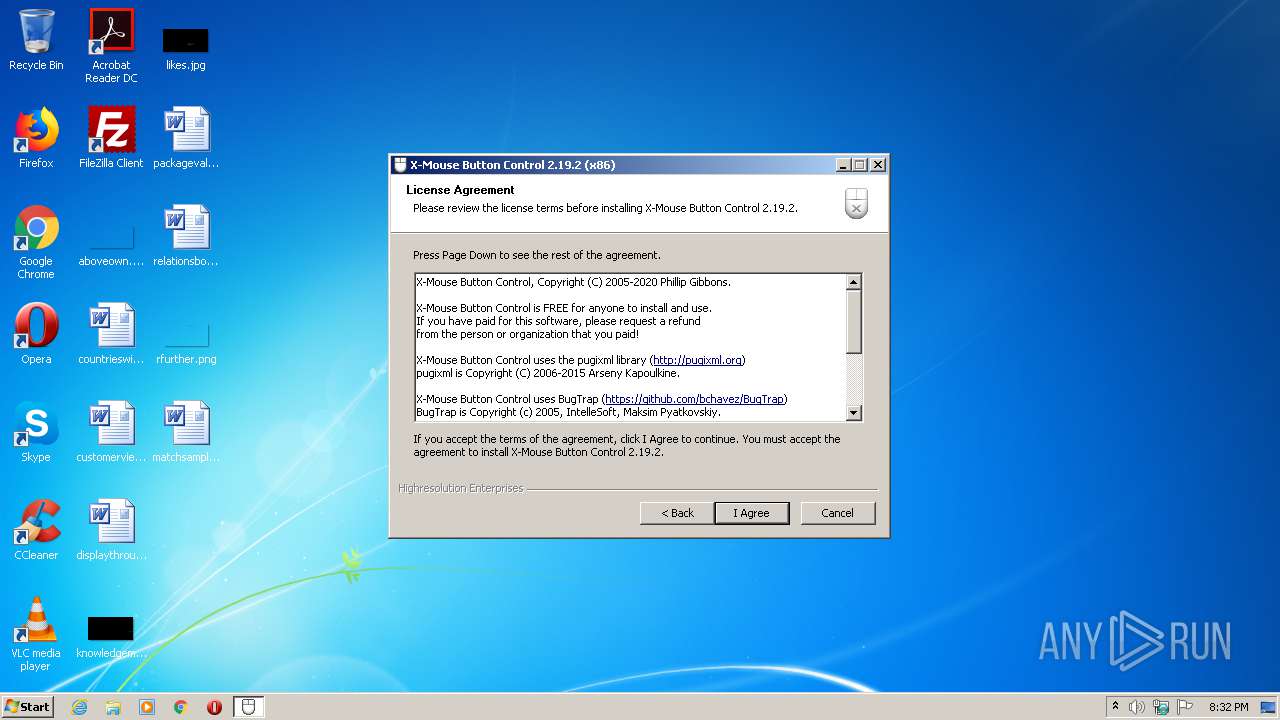1280x720 pixels.
Task: Open Windows Explorer from the taskbar
Action: point(113,707)
